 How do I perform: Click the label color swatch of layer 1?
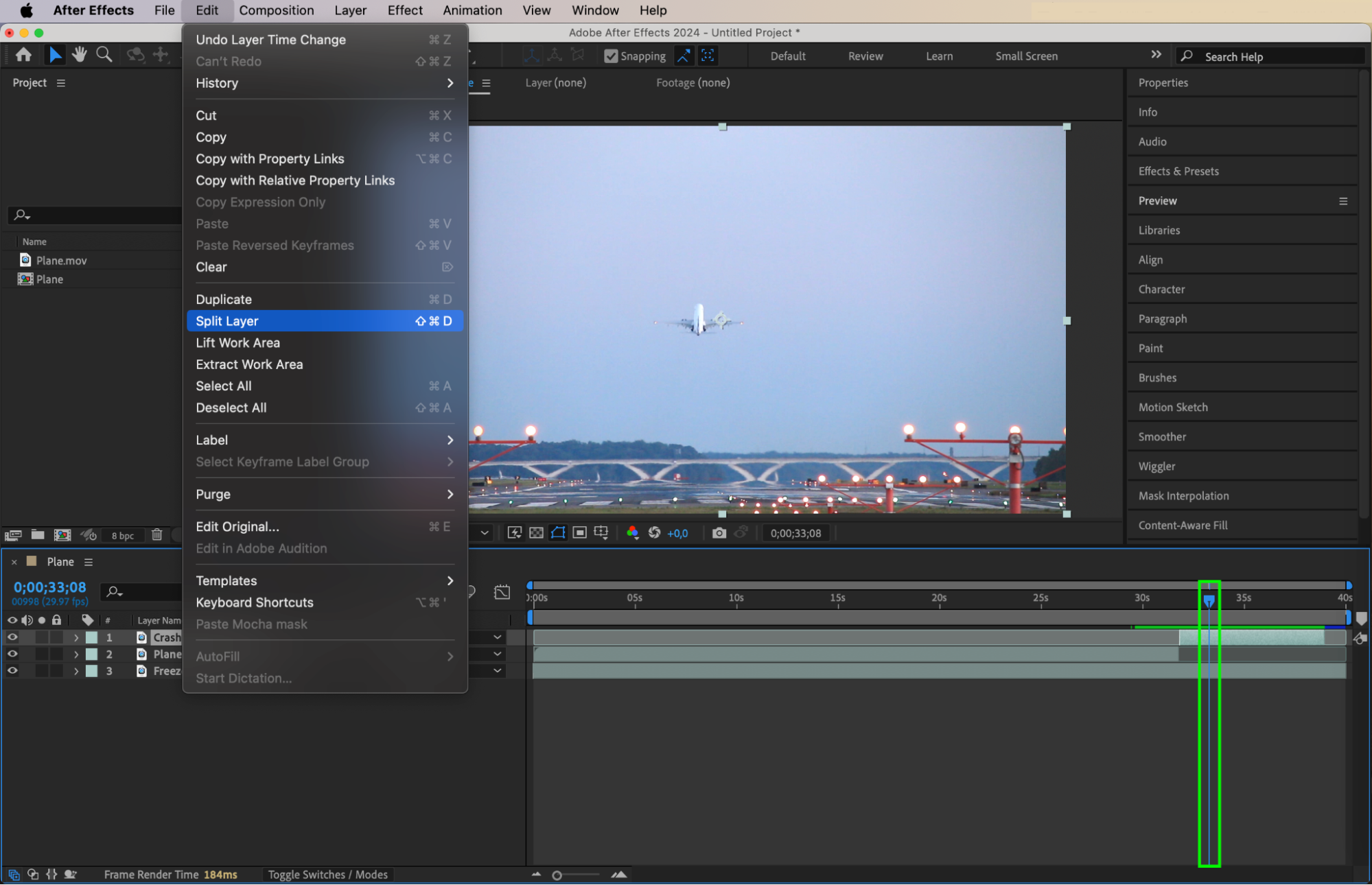click(x=91, y=637)
